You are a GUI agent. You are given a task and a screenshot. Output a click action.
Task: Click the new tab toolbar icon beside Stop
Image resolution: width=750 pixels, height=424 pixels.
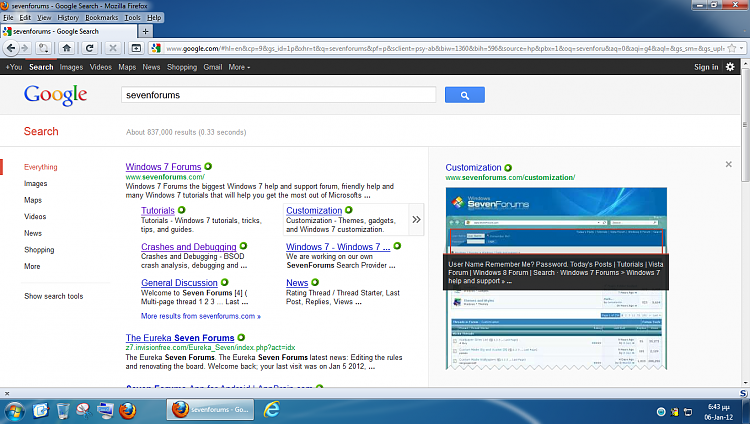136,48
